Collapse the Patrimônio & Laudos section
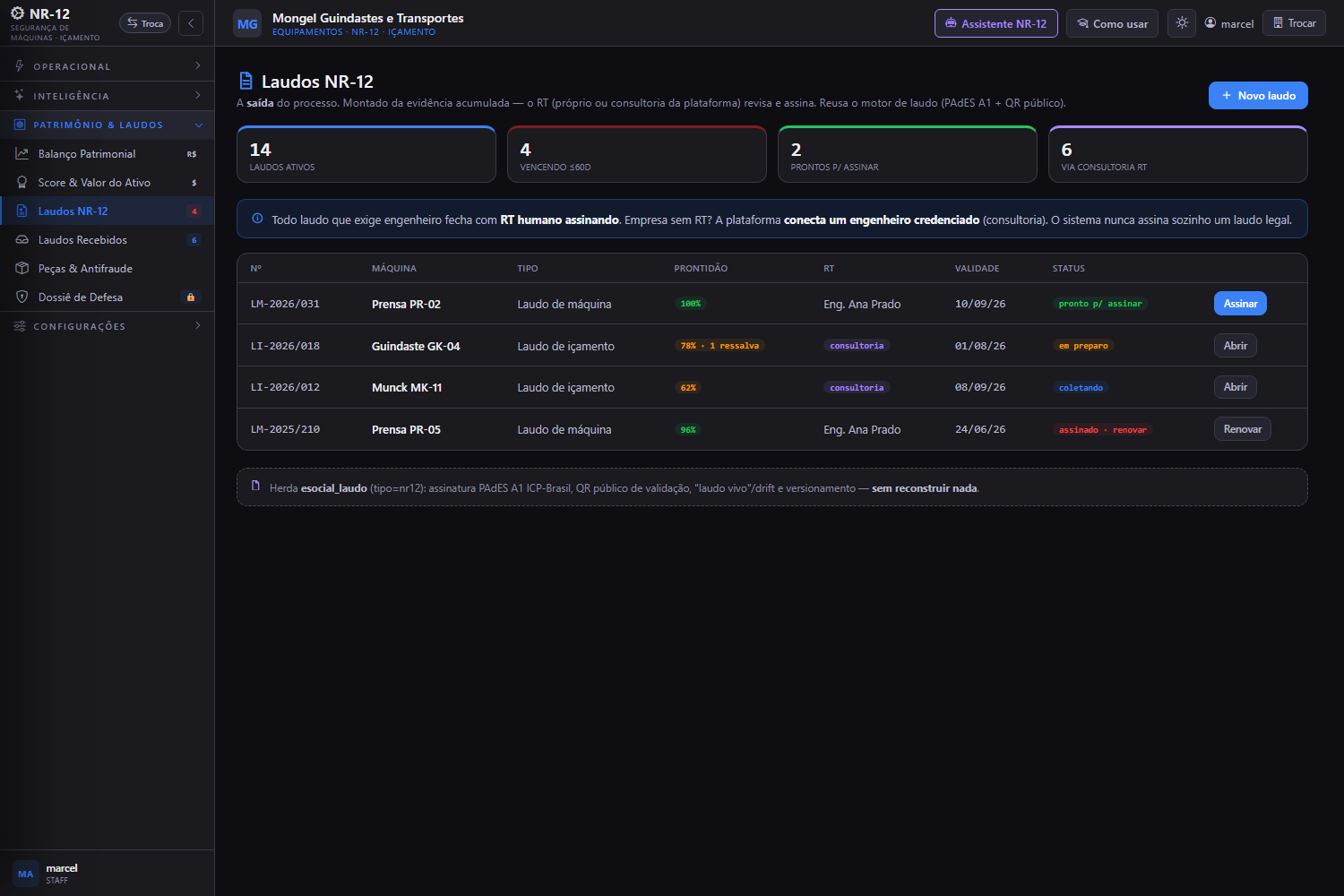Image resolution: width=1344 pixels, height=896 pixels. point(107,125)
